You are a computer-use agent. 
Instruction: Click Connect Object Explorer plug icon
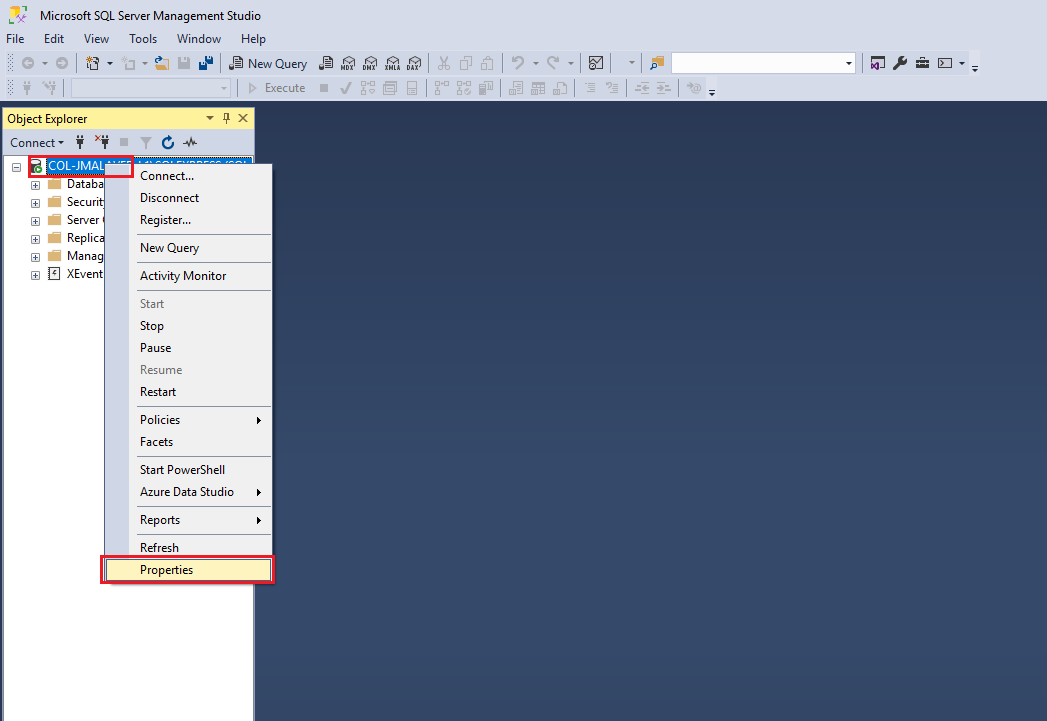(x=79, y=142)
